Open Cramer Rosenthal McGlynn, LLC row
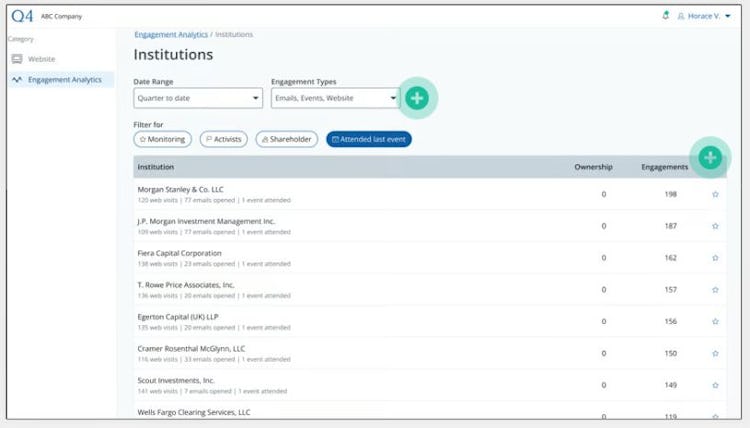750x428 pixels. point(430,353)
